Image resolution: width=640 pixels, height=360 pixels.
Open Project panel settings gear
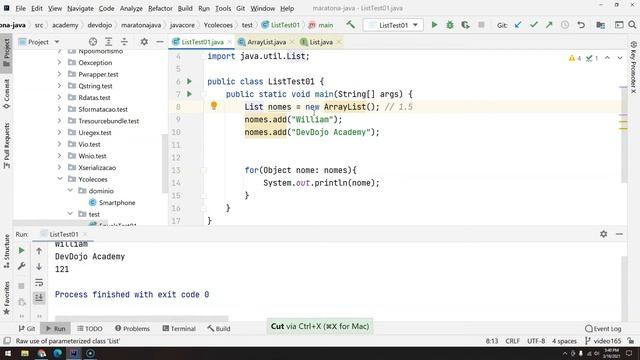point(144,42)
